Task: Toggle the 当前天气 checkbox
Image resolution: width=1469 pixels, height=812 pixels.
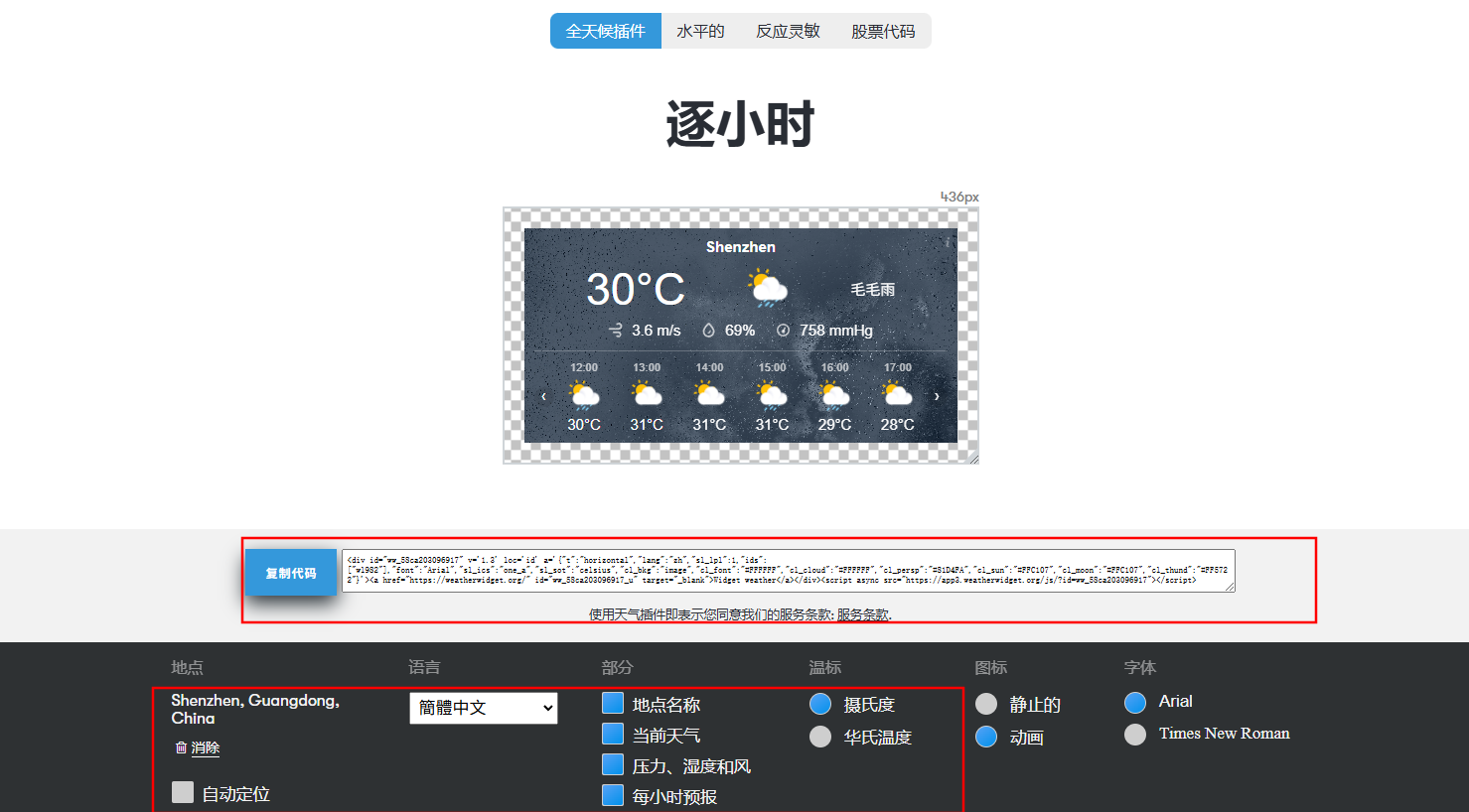Action: (x=613, y=734)
